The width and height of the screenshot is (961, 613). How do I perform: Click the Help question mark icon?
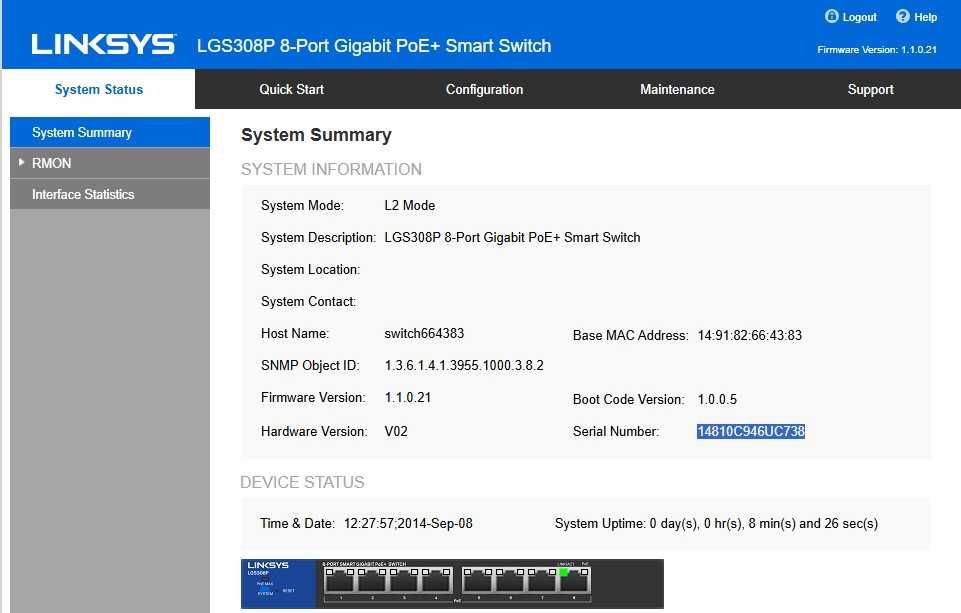coord(902,17)
